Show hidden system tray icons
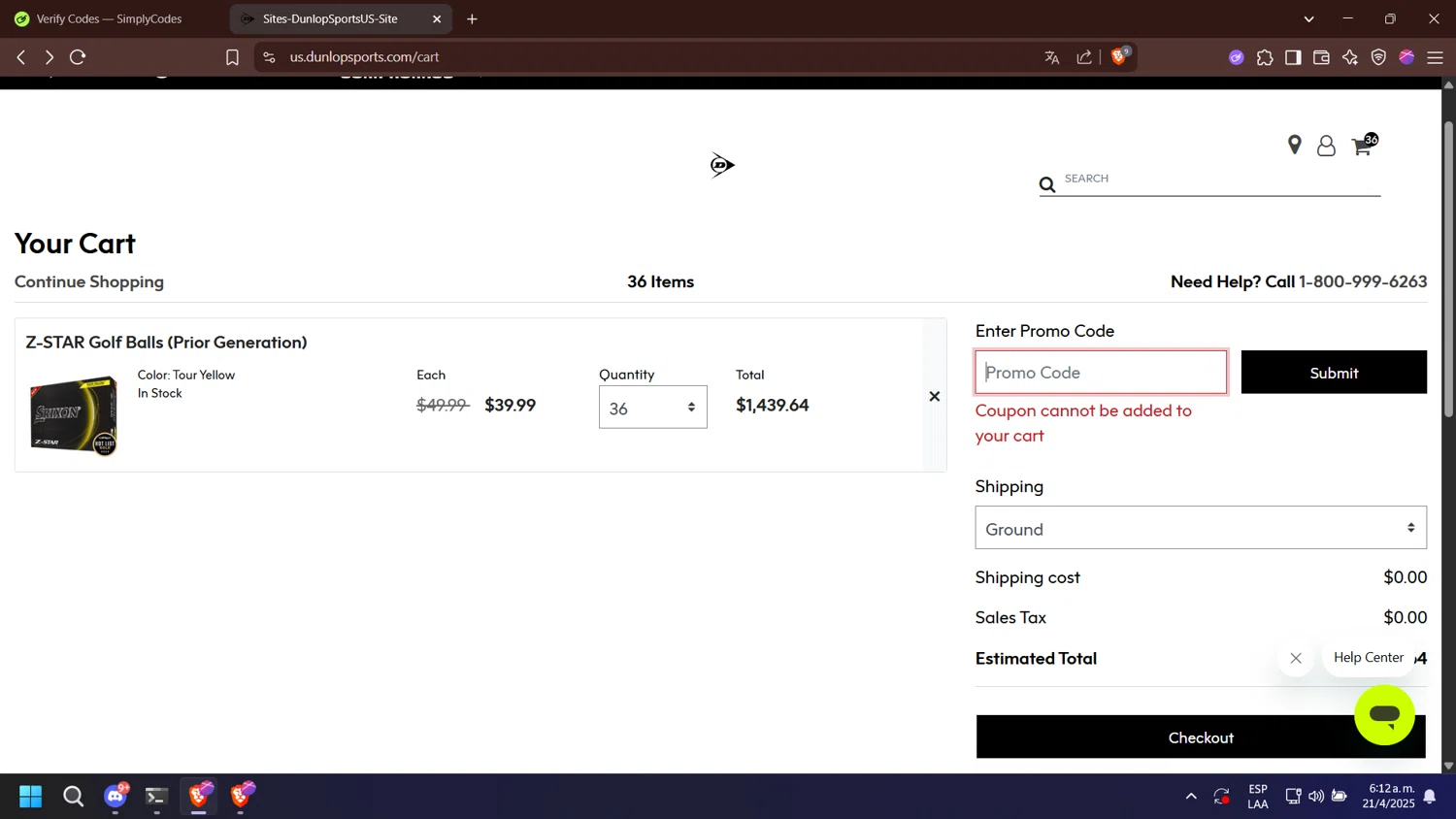The height and width of the screenshot is (819, 1456). [x=1191, y=797]
